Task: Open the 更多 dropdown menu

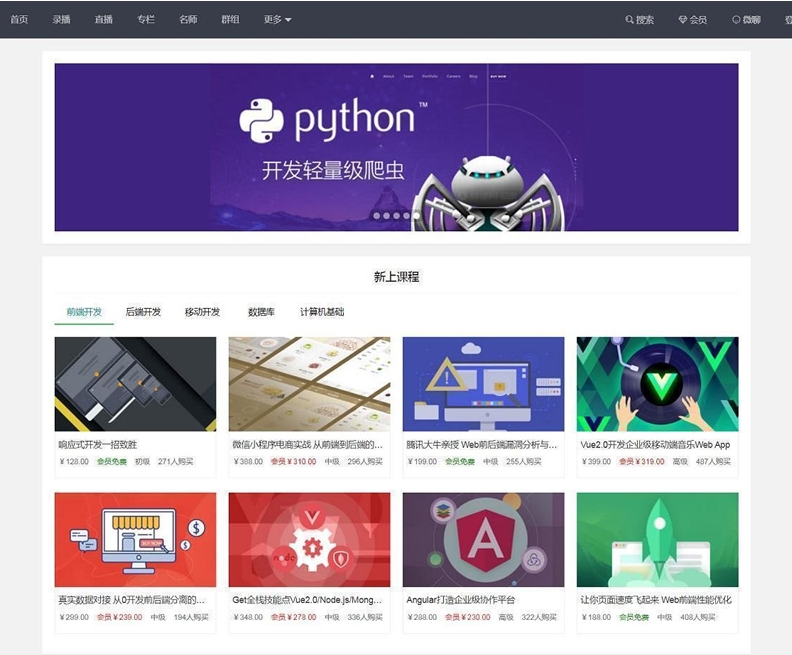Action: pos(277,20)
